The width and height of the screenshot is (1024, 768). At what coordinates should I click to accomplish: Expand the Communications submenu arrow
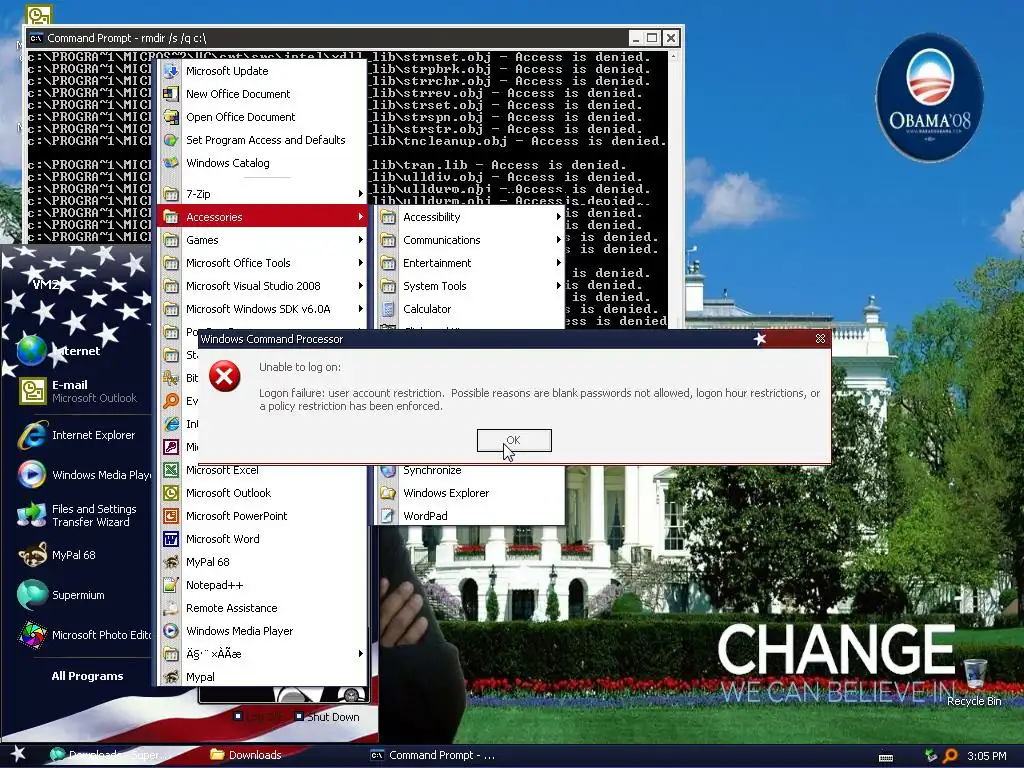coord(558,240)
